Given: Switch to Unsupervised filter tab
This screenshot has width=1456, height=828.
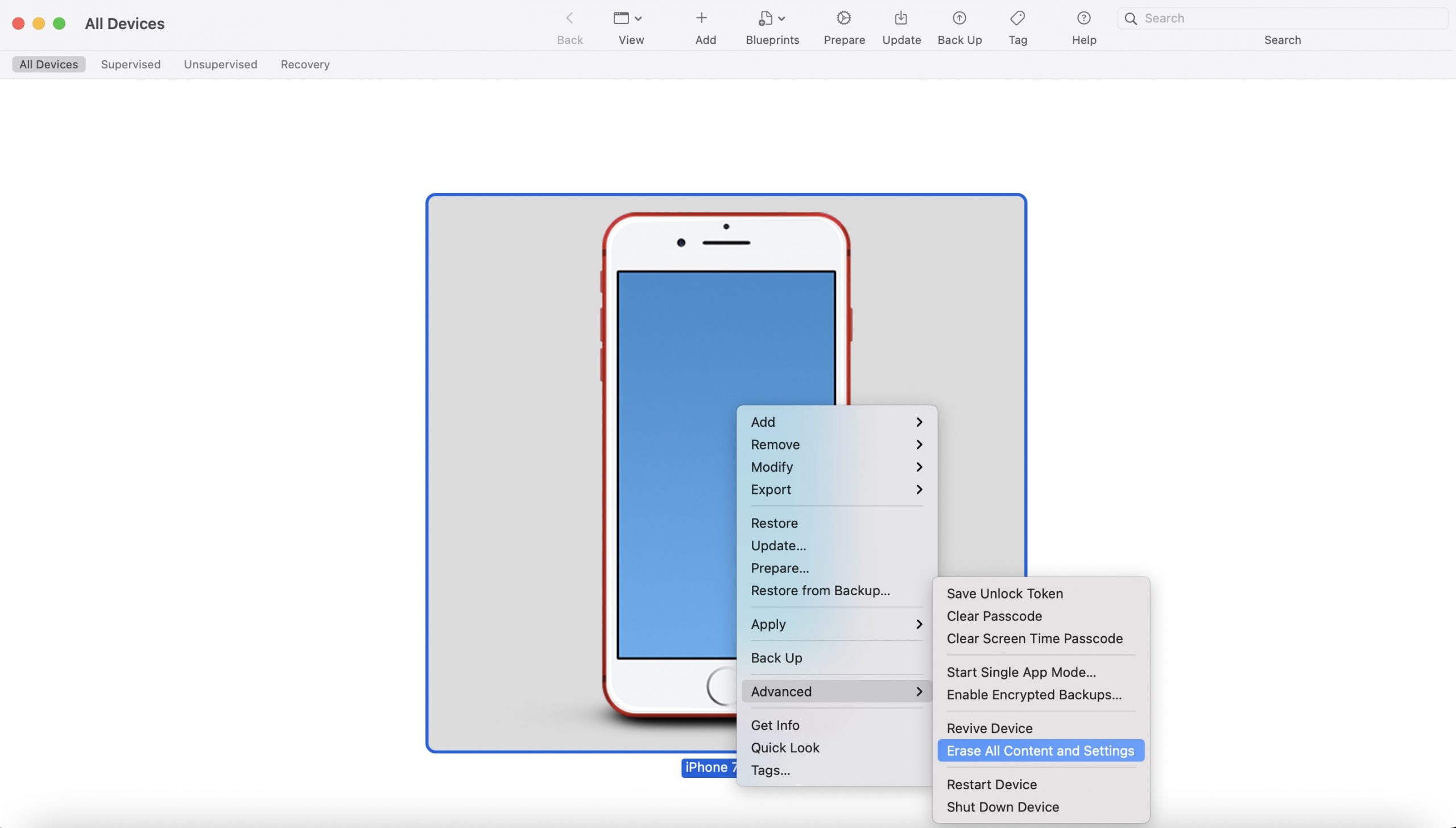Looking at the screenshot, I should click(221, 64).
